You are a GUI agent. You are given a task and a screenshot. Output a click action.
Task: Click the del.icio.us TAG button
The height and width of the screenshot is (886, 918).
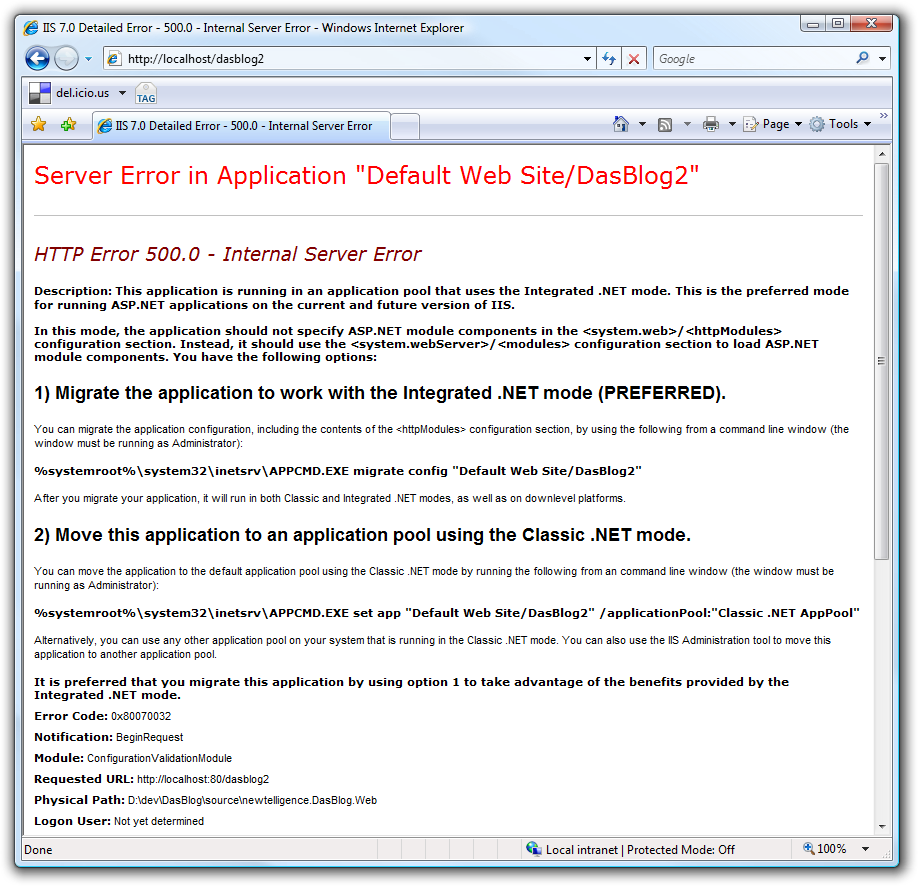(x=146, y=94)
